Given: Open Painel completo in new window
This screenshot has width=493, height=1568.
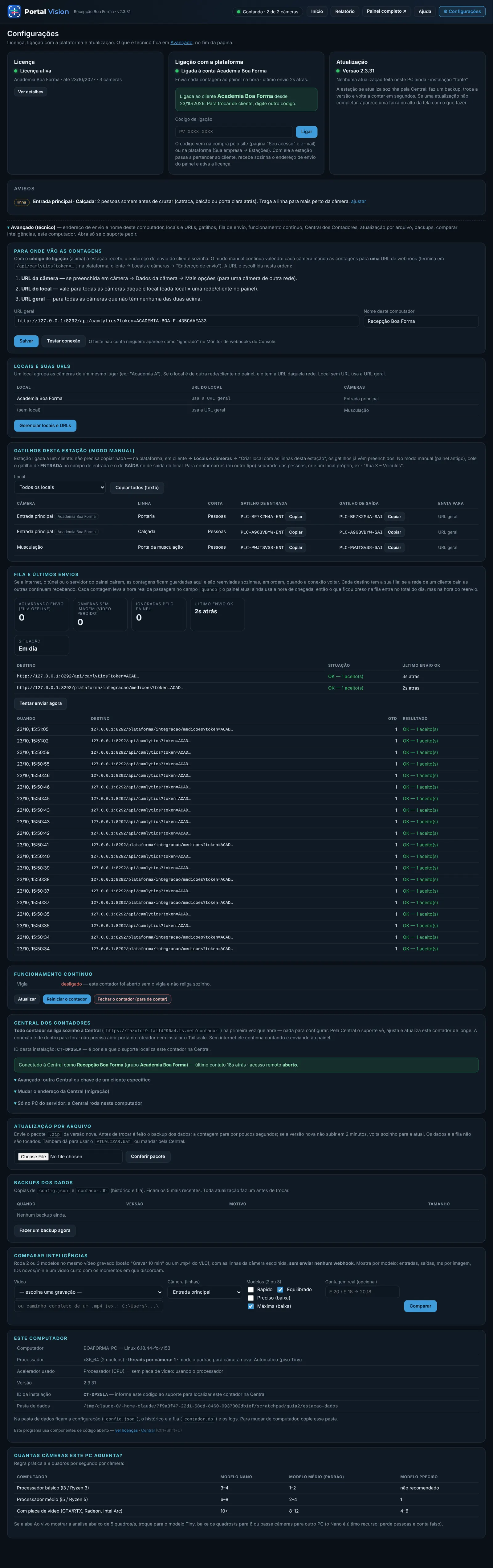Looking at the screenshot, I should coord(386,12).
